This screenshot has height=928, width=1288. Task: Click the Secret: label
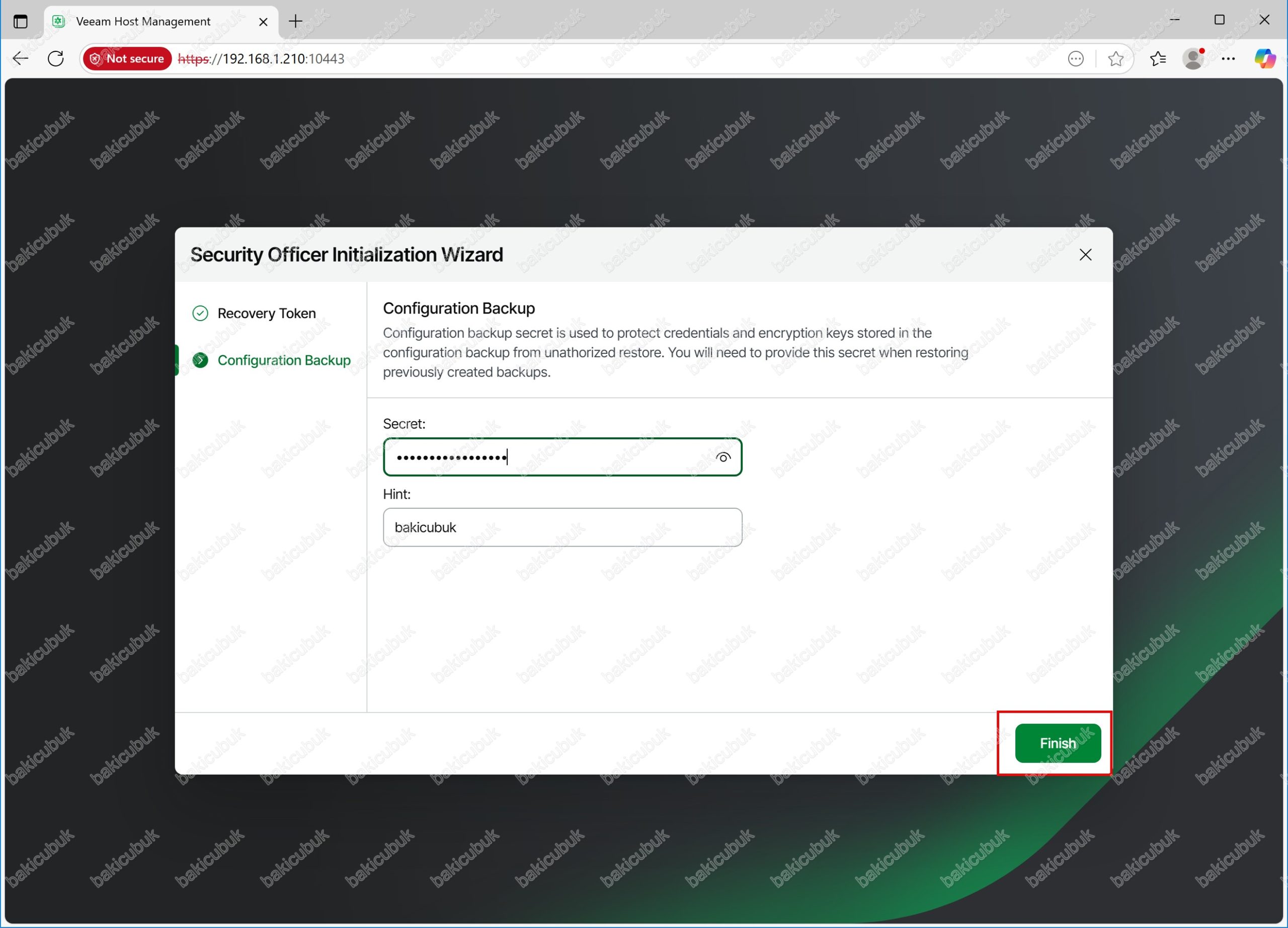(405, 424)
